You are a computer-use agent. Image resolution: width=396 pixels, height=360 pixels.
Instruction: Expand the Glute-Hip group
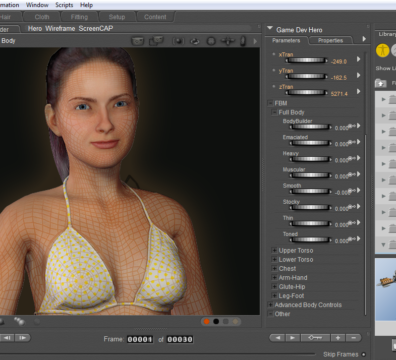click(274, 287)
